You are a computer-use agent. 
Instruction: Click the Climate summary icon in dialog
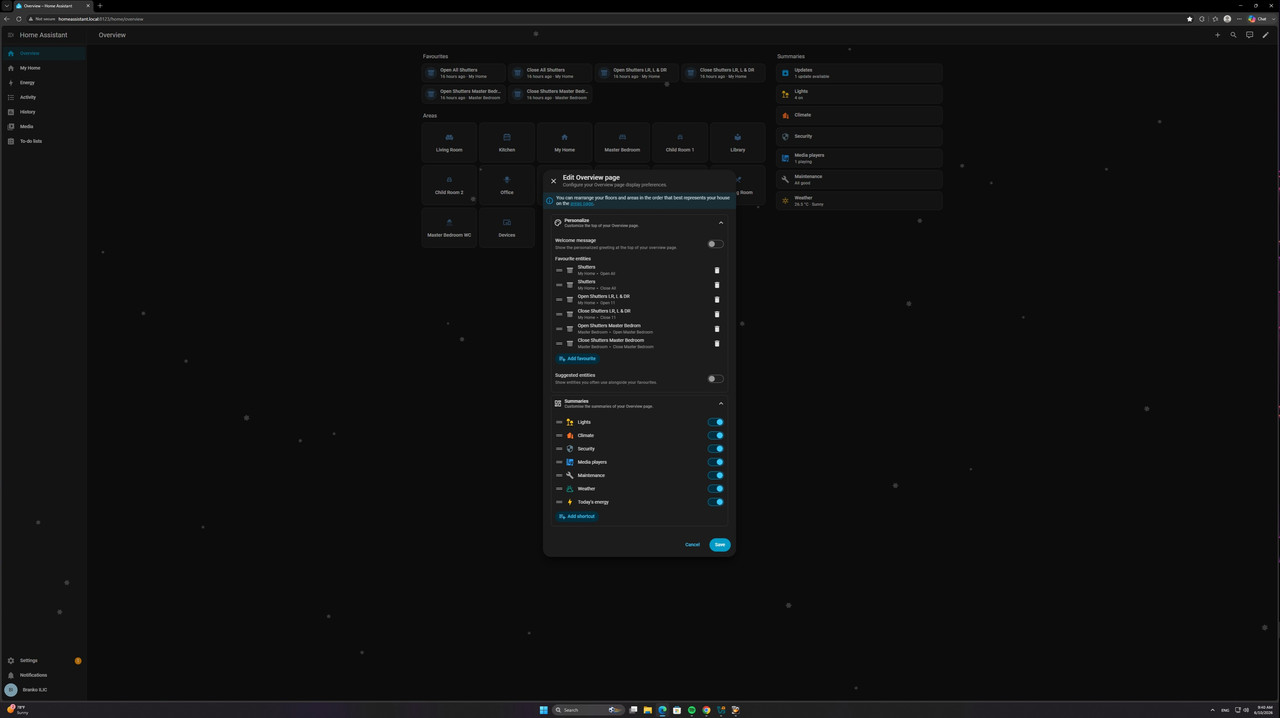coord(570,435)
